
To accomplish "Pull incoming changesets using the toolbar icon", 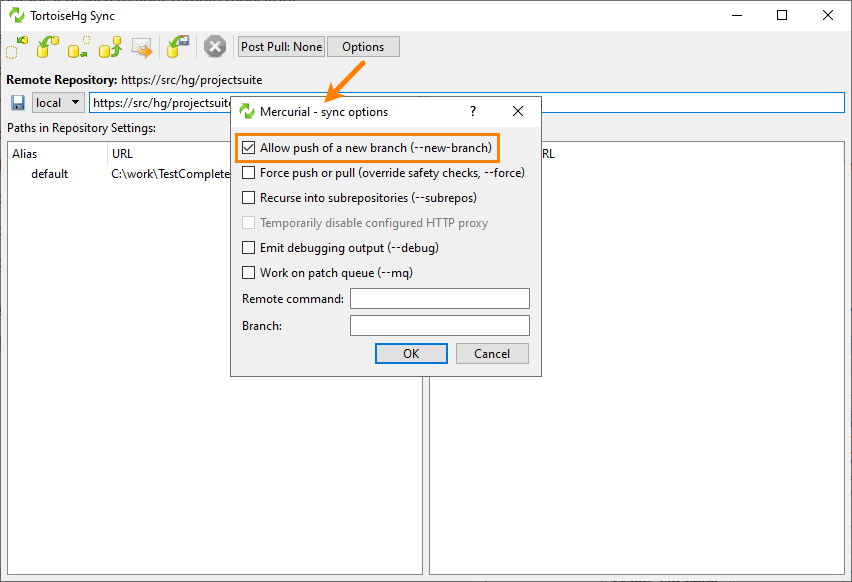I will click(46, 46).
